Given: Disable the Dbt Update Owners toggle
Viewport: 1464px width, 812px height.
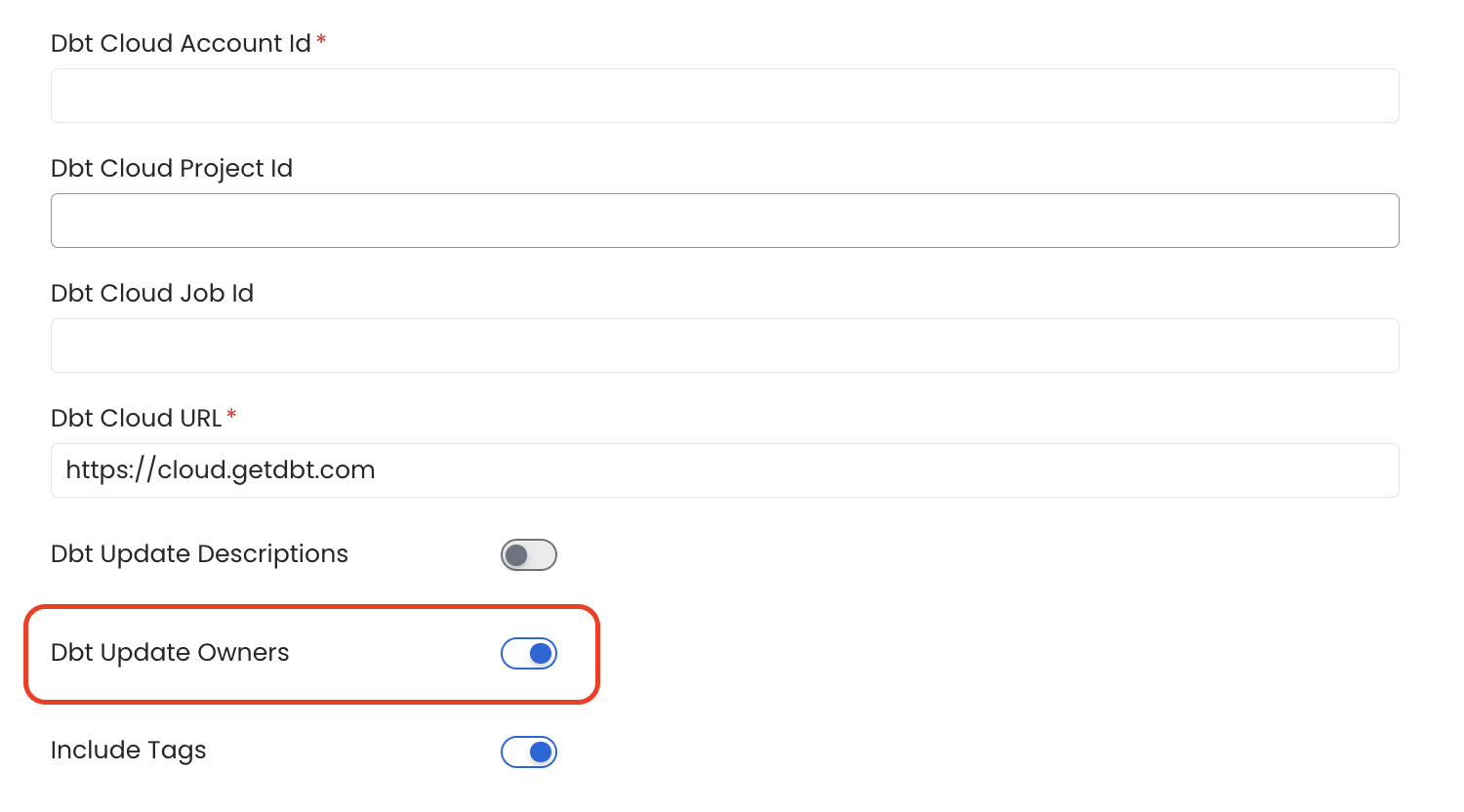Looking at the screenshot, I should tap(529, 654).
